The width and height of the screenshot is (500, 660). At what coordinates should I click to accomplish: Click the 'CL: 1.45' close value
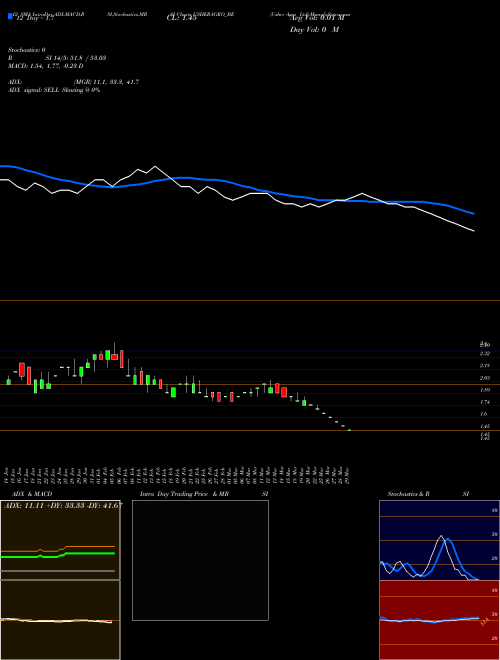click(x=181, y=18)
